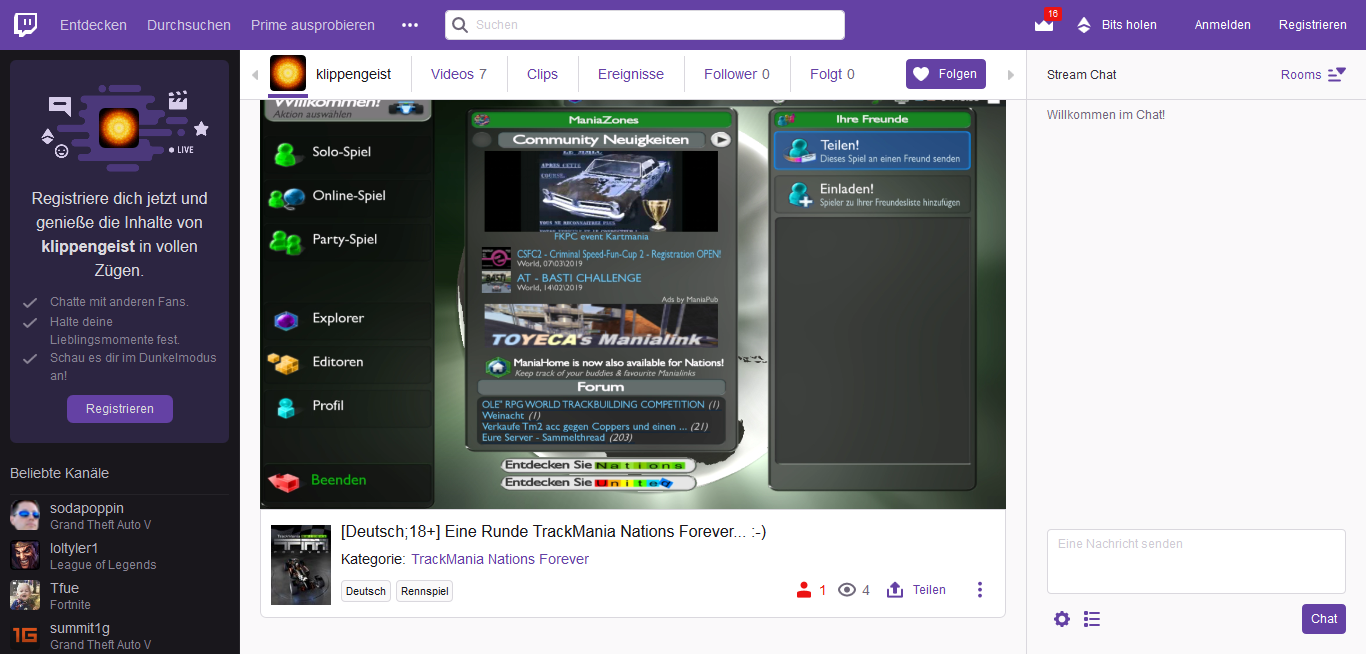This screenshot has width=1366, height=654.
Task: Open chat settings gear icon
Action: click(x=1062, y=619)
